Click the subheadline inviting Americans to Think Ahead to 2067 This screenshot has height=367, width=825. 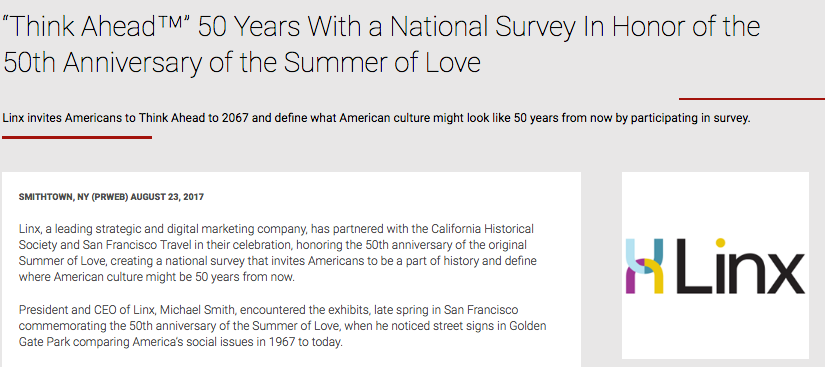[376, 118]
